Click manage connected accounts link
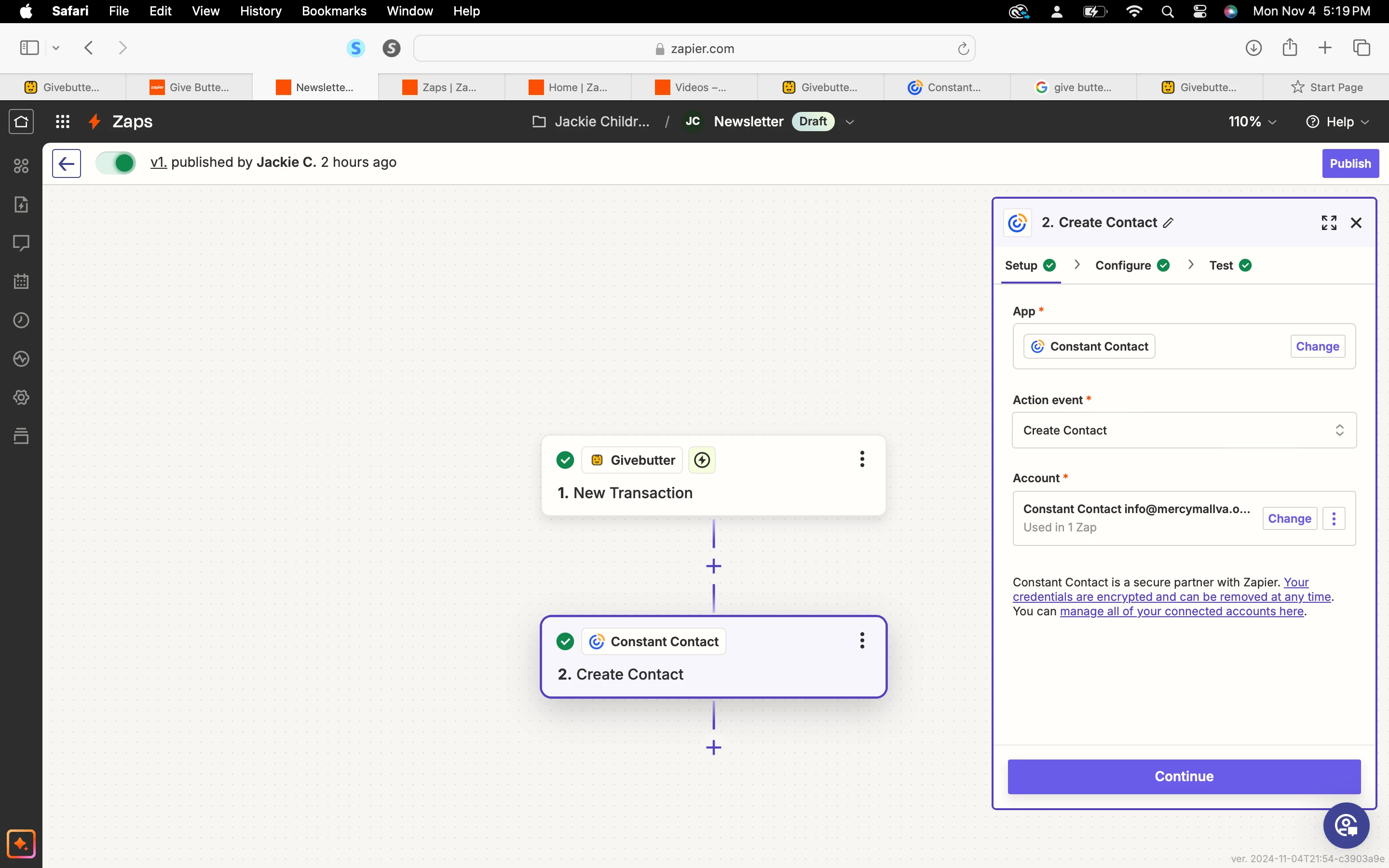 [x=1181, y=611]
